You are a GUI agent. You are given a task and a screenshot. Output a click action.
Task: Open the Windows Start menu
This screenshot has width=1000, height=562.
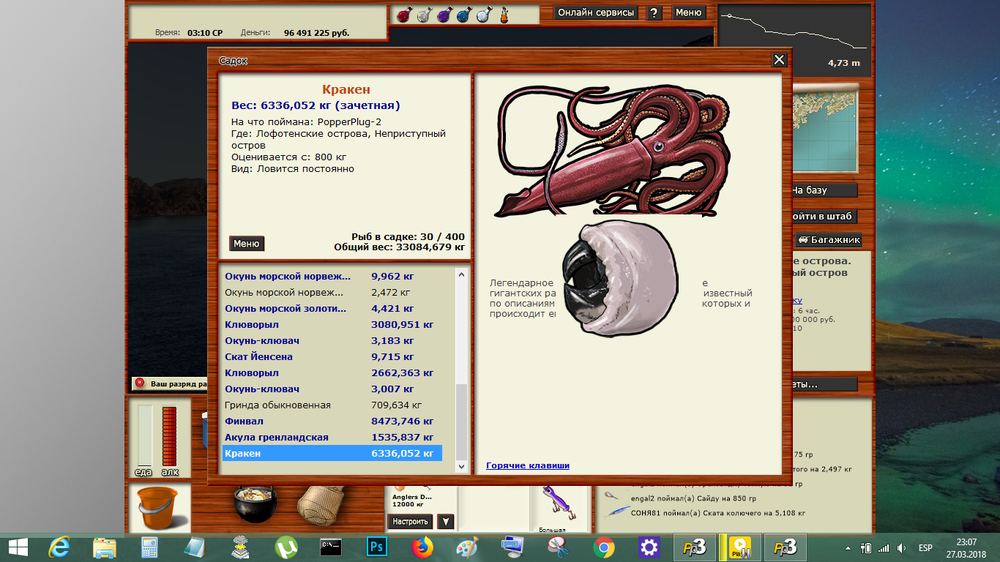pyautogui.click(x=18, y=547)
